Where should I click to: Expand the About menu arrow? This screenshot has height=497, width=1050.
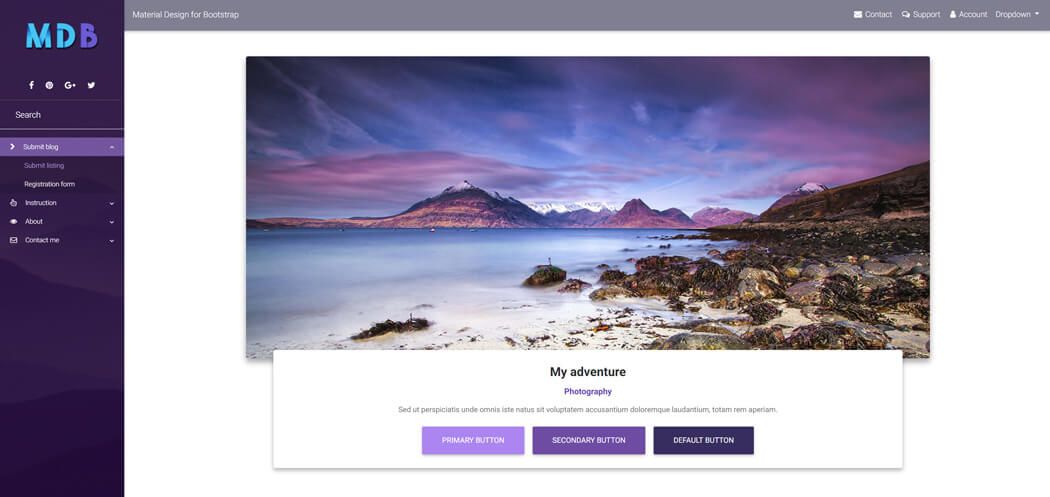pos(112,222)
